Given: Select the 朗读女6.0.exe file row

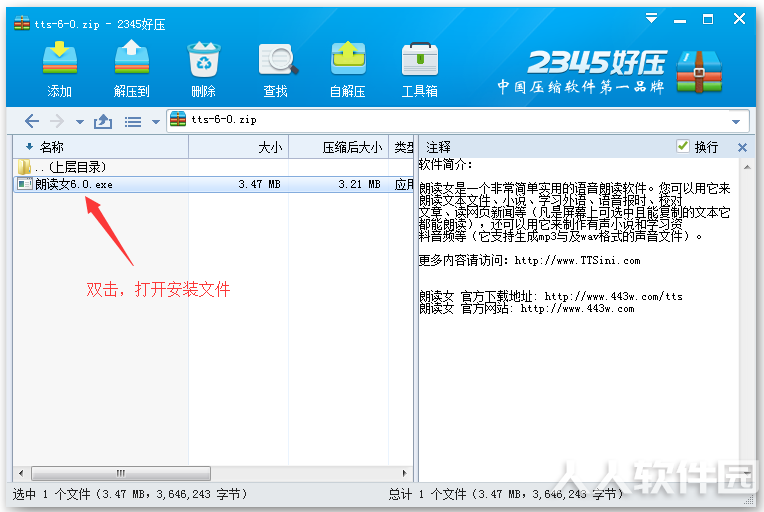Looking at the screenshot, I should [x=213, y=184].
